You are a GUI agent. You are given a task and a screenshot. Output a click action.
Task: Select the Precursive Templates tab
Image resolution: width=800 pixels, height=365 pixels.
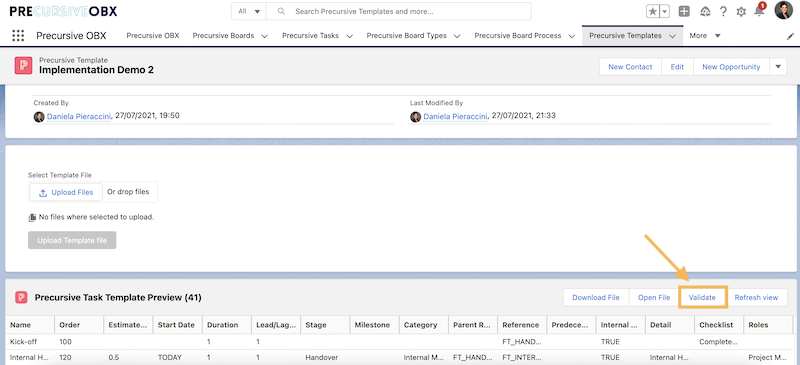625,36
